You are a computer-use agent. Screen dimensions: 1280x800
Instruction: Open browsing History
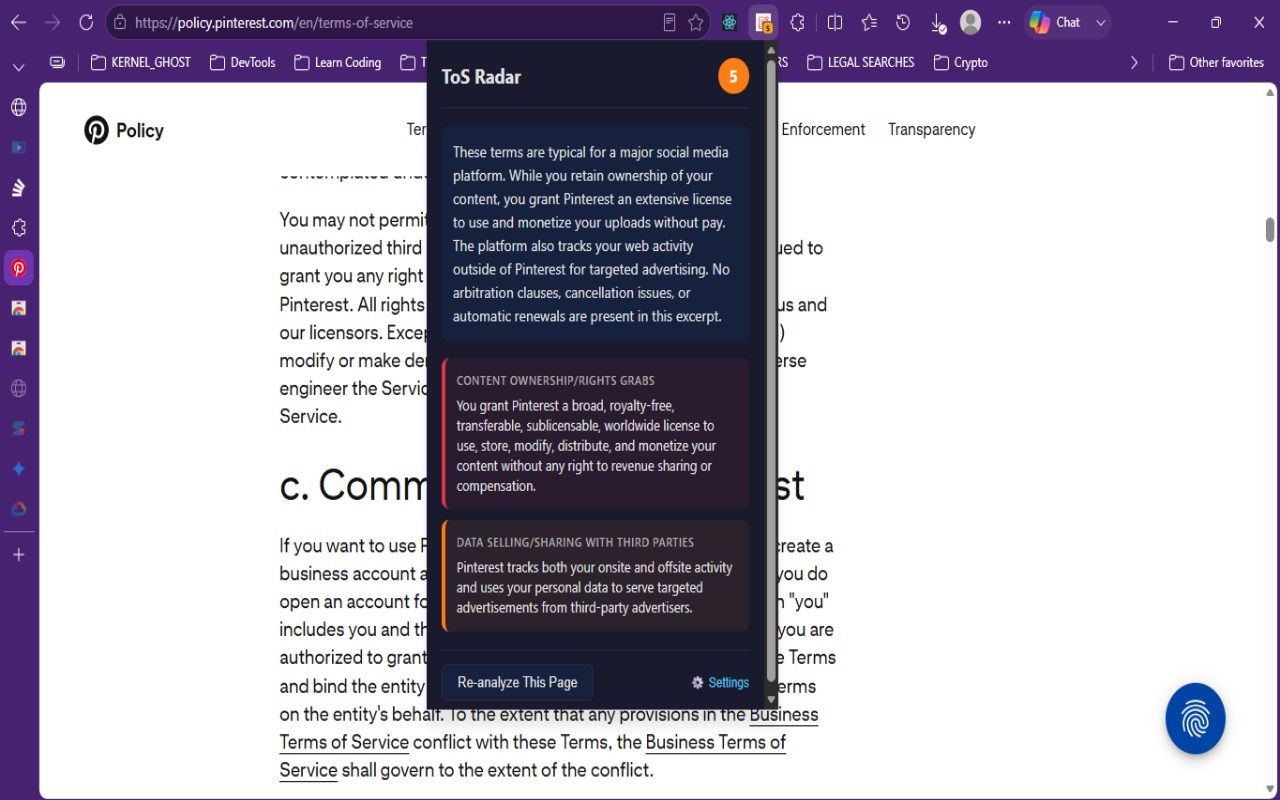(903, 22)
